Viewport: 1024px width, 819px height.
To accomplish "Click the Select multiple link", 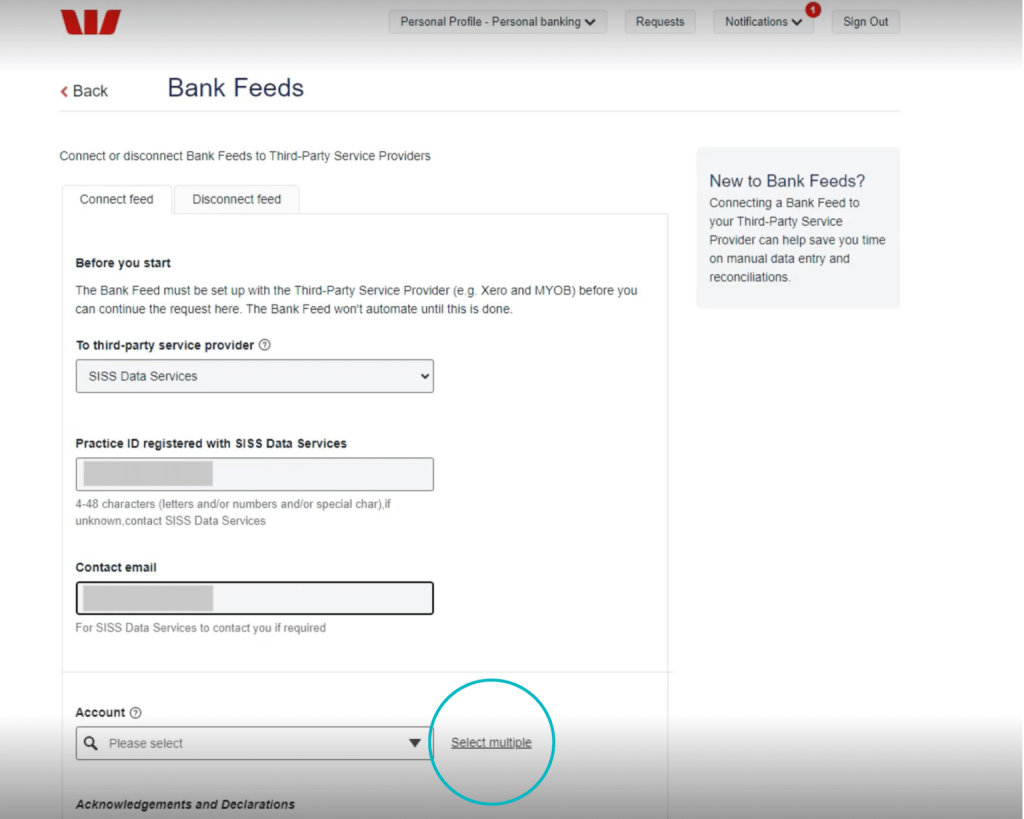I will pos(491,743).
